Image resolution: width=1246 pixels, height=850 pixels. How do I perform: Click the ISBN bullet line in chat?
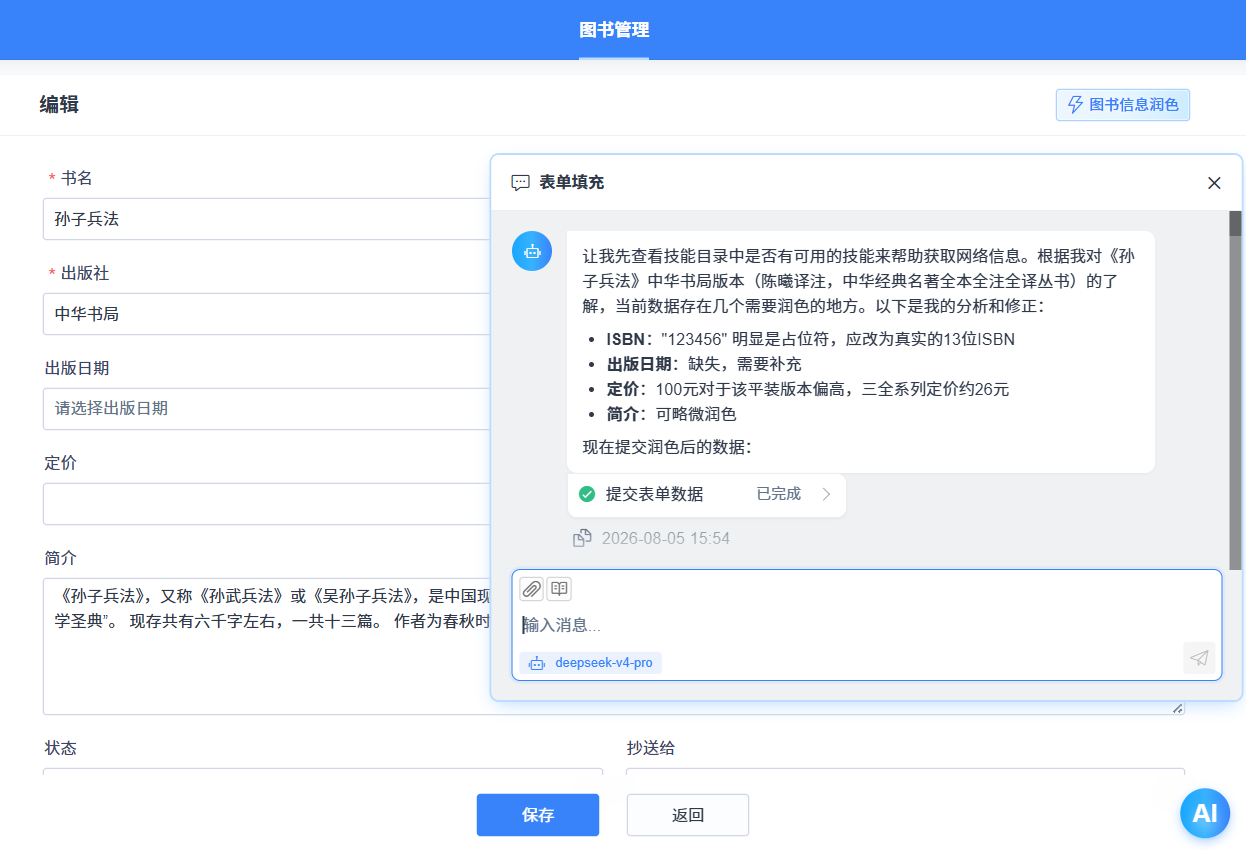[810, 339]
